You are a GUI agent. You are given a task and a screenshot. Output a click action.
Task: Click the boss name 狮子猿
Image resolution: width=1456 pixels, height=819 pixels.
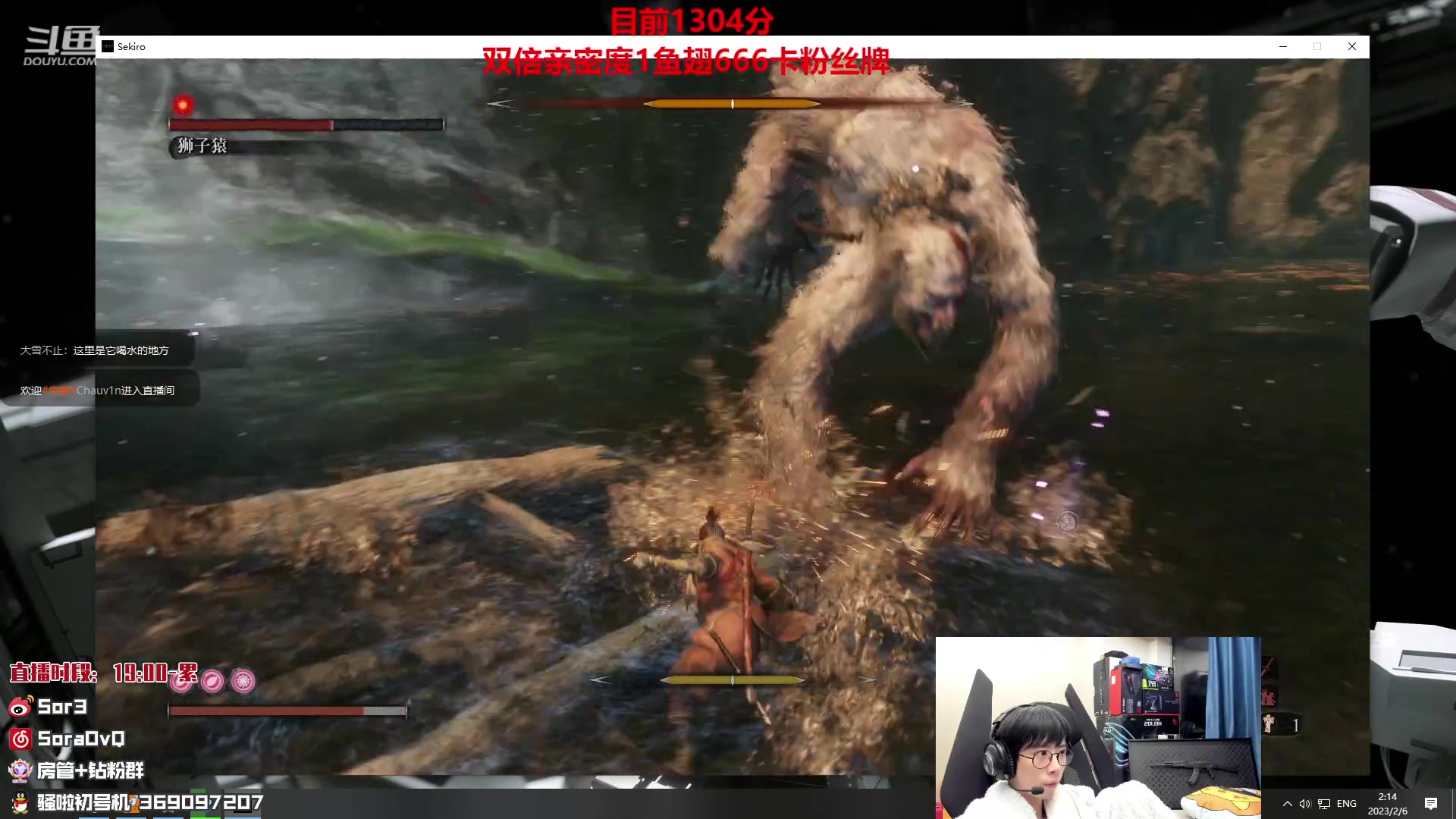coord(202,146)
